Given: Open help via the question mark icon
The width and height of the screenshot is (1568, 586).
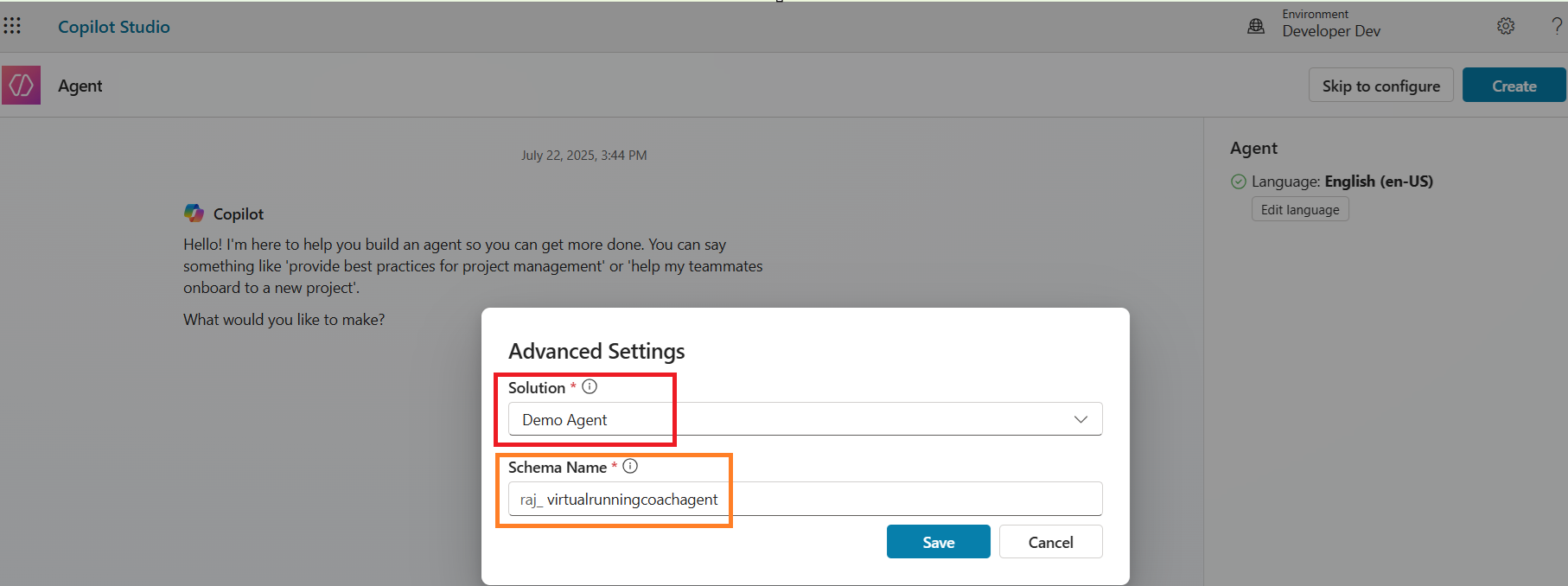Looking at the screenshot, I should point(1557,26).
